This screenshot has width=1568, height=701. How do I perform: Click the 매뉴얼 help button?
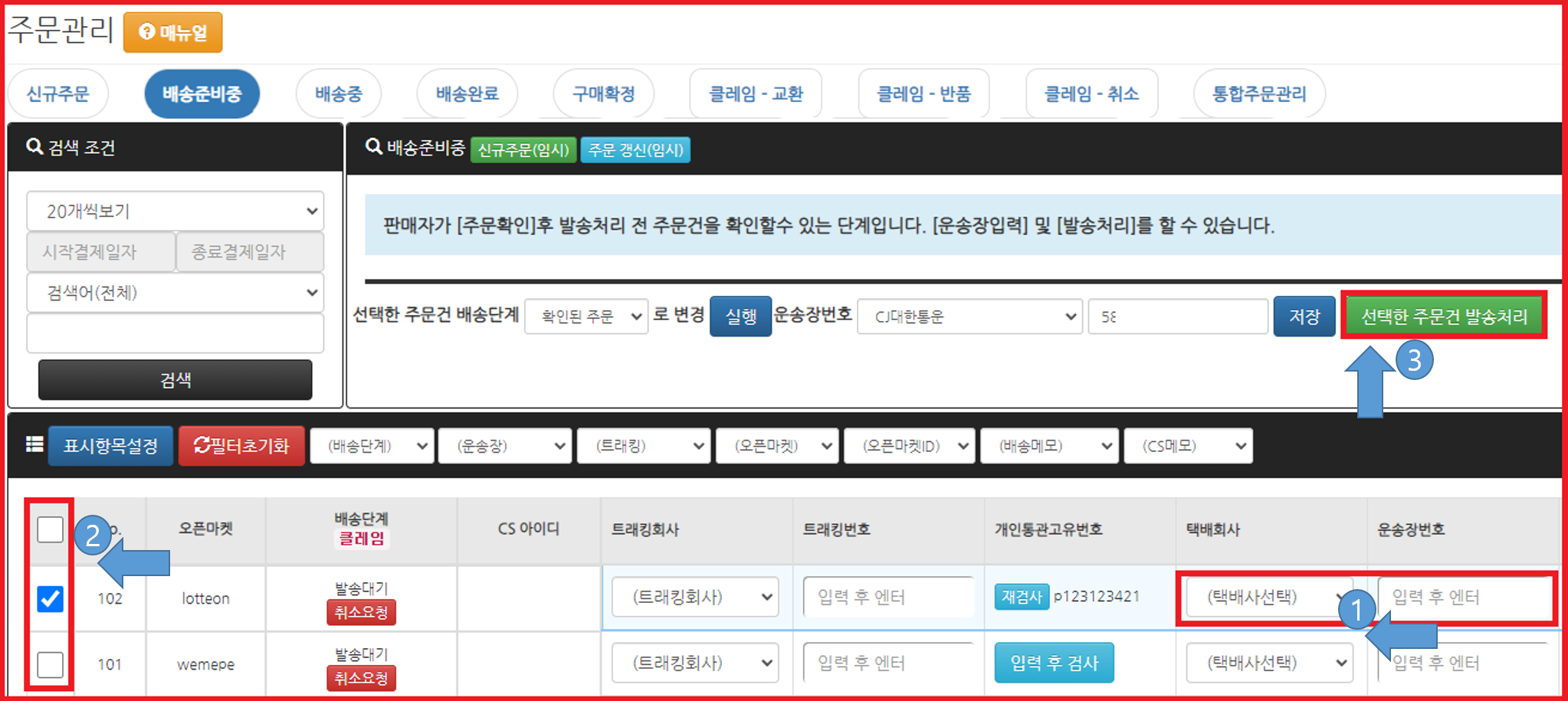point(173,32)
